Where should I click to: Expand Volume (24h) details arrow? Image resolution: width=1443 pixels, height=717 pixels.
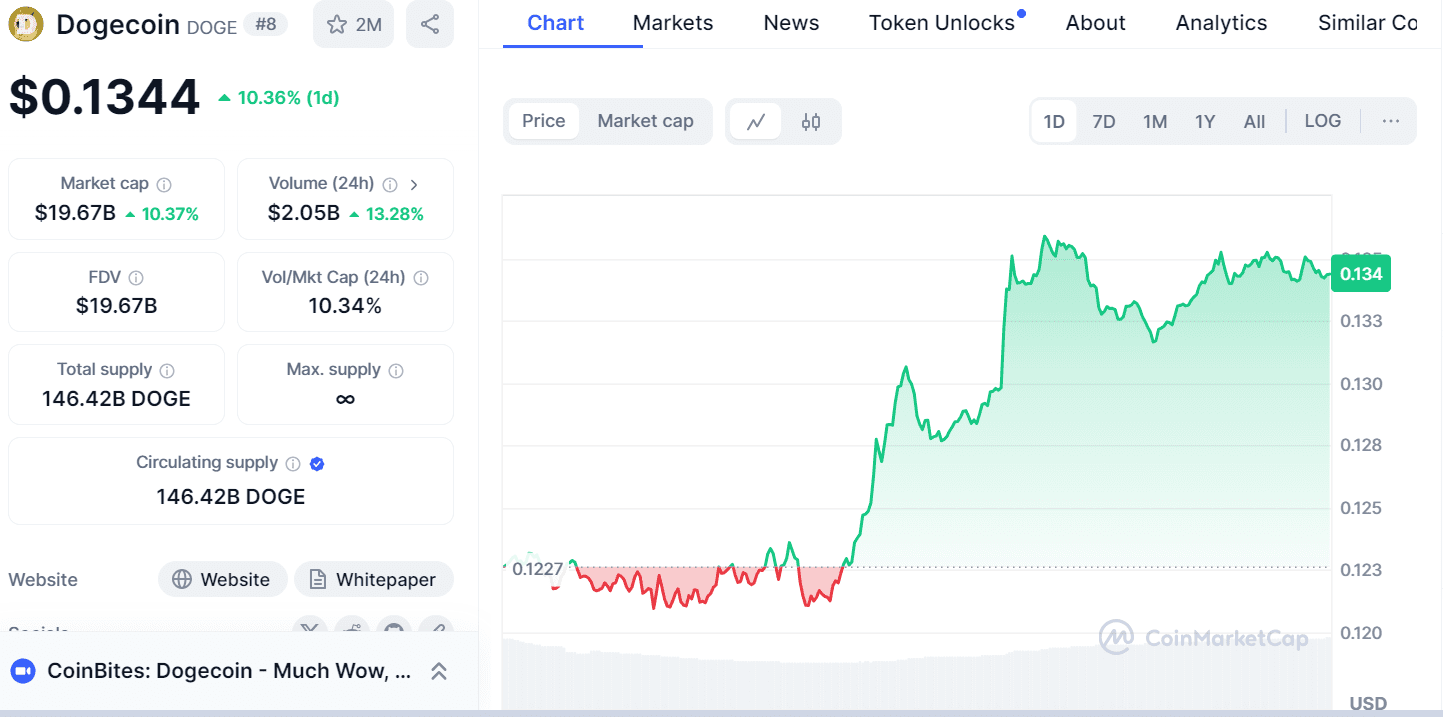tap(414, 184)
